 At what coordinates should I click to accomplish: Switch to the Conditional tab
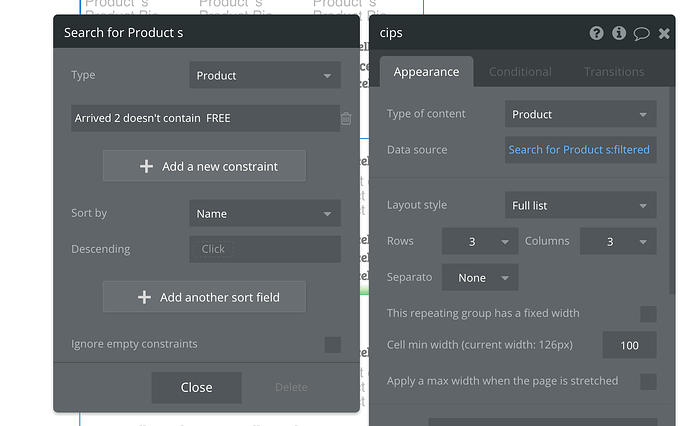point(520,72)
